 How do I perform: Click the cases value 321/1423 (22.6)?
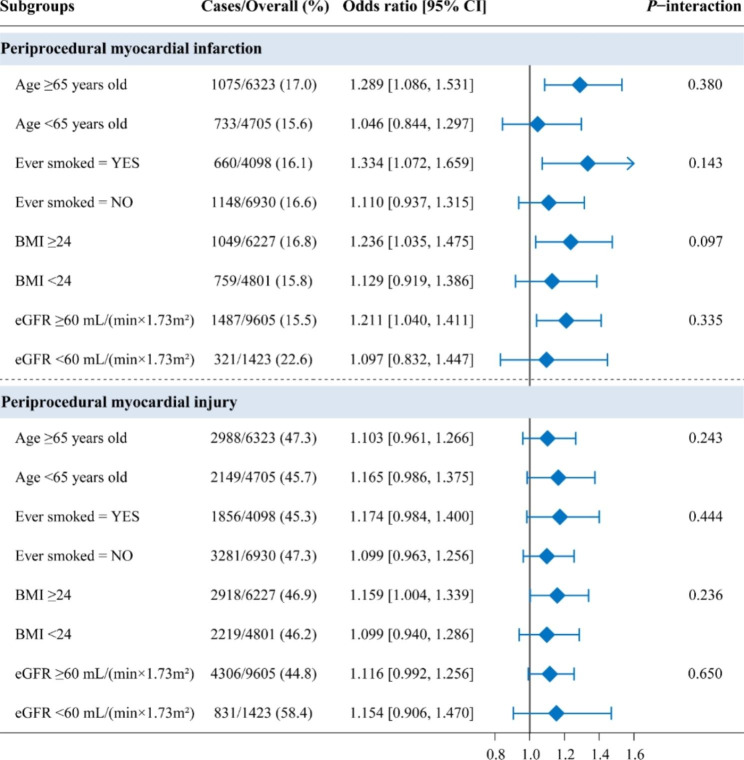pos(262,359)
